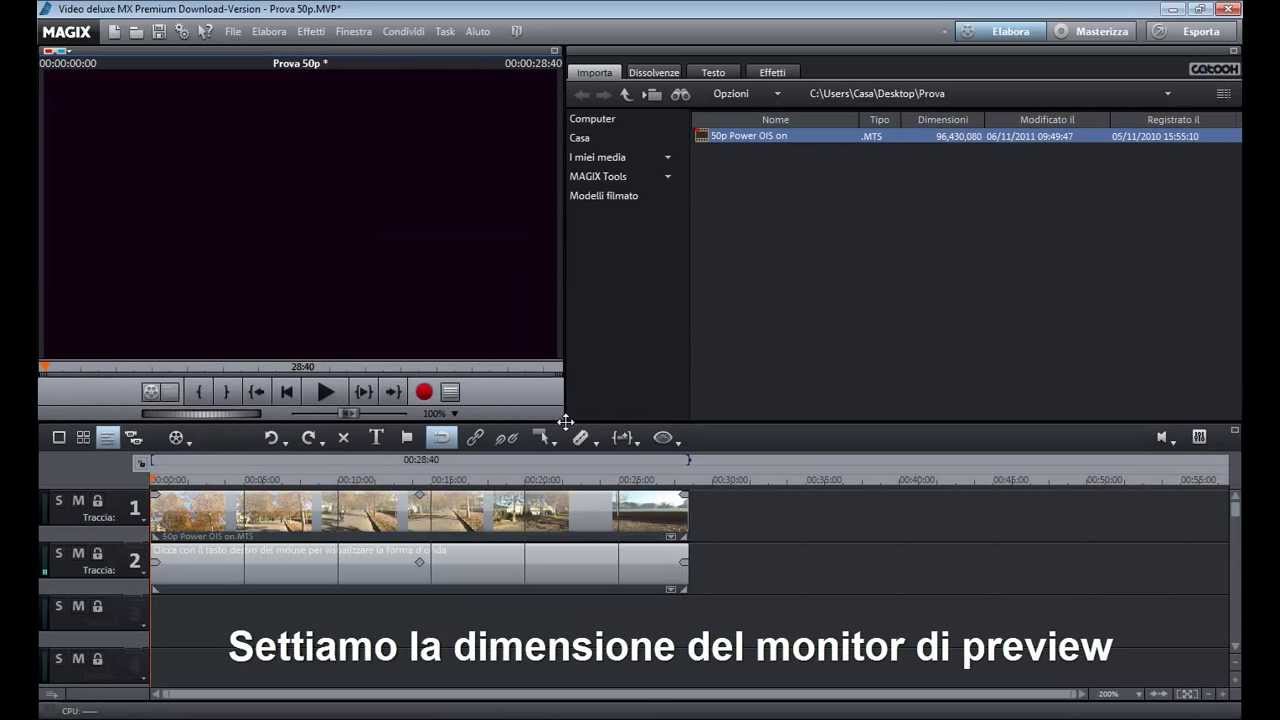Viewport: 1280px width, 720px height.
Task: Expand the I miei media section
Action: point(668,157)
